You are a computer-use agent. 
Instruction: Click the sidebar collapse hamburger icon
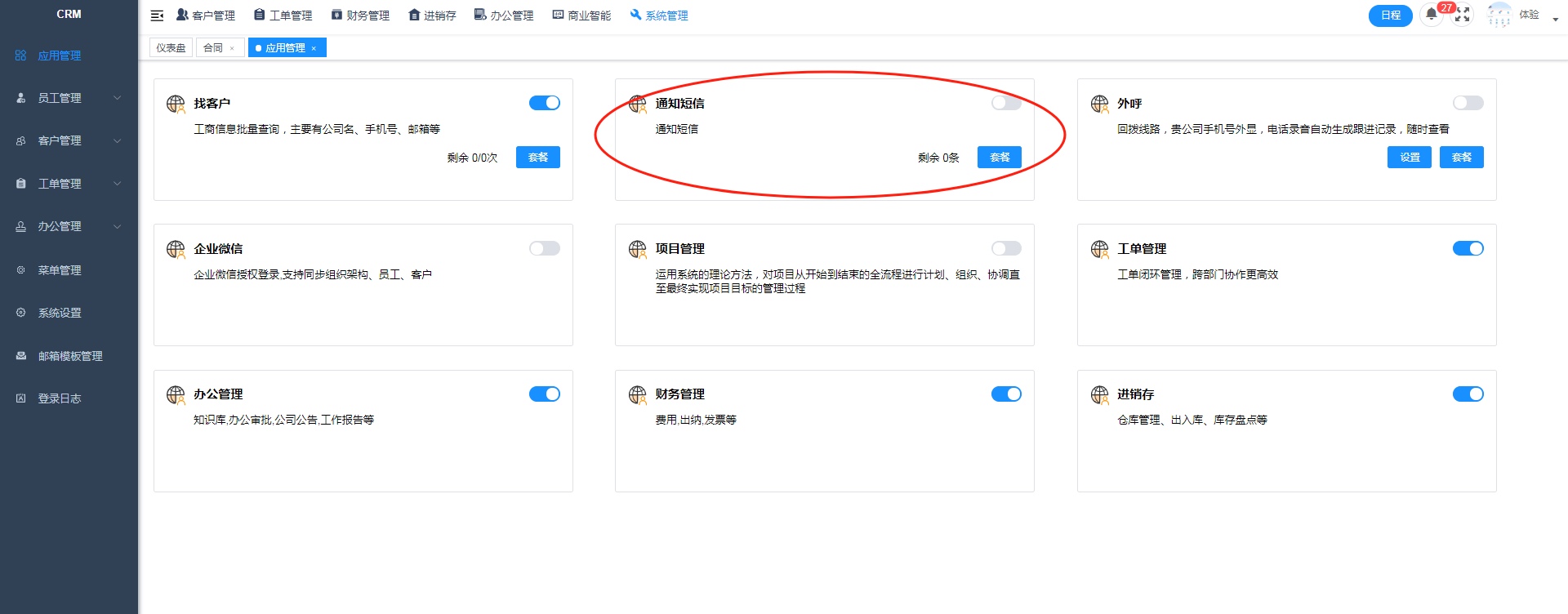point(158,16)
